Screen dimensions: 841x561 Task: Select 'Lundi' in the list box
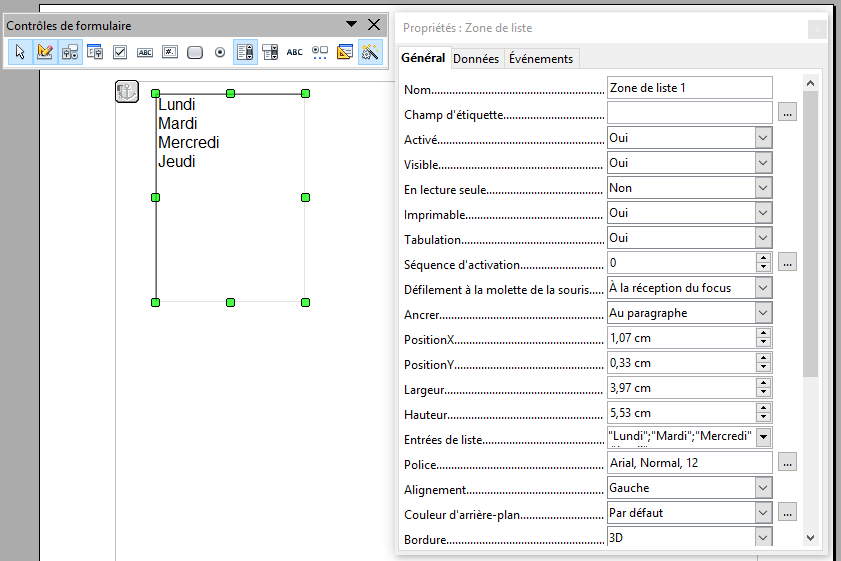176,105
